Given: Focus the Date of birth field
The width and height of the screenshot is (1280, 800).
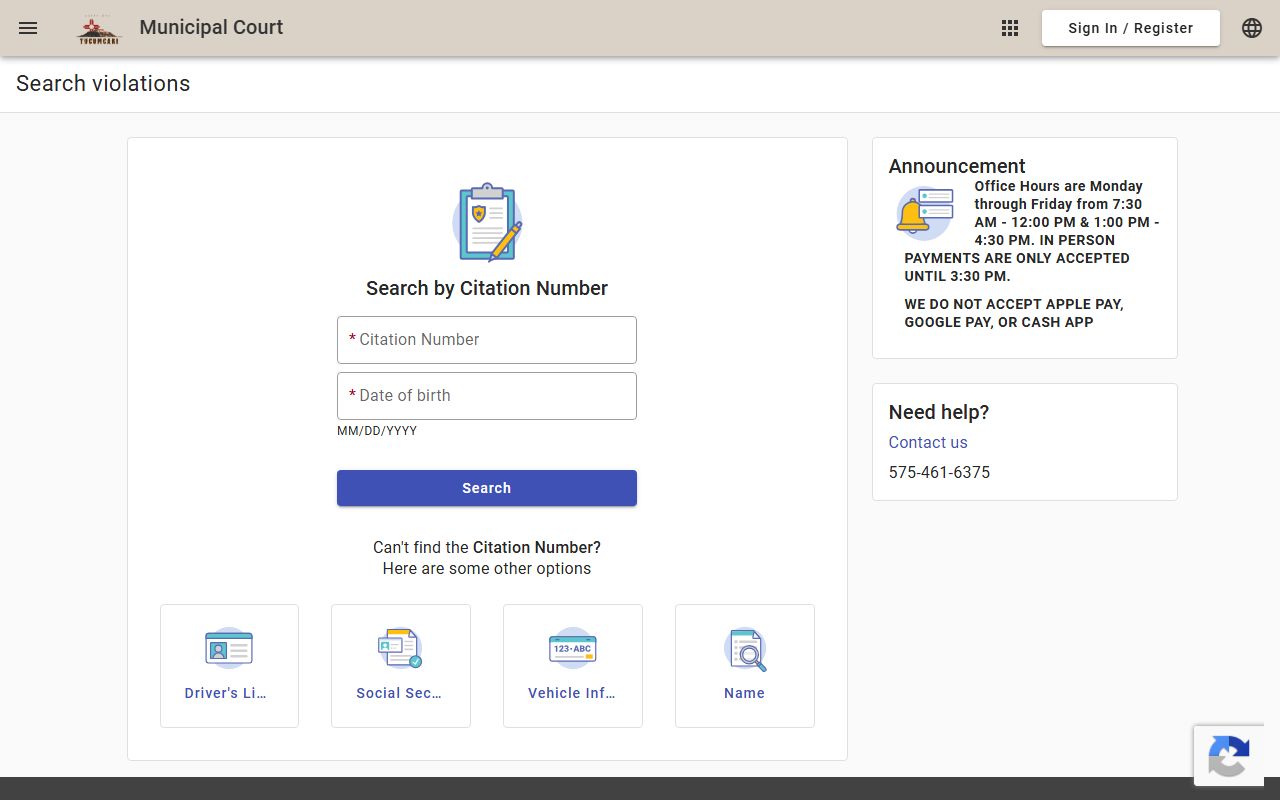Looking at the screenshot, I should [x=487, y=396].
